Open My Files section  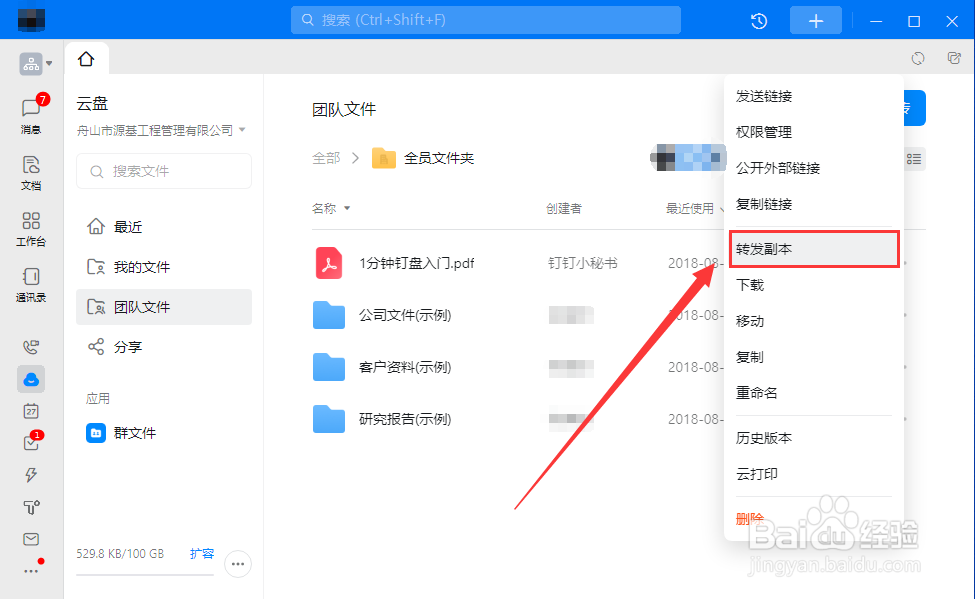(x=164, y=267)
